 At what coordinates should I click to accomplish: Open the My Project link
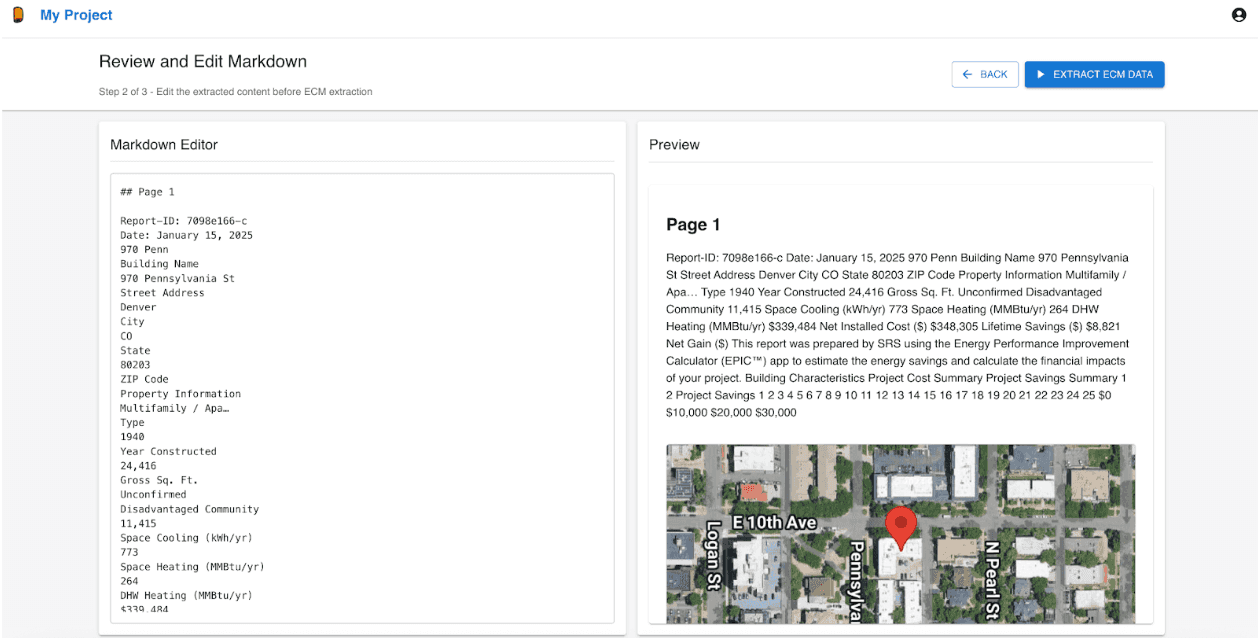(x=76, y=15)
